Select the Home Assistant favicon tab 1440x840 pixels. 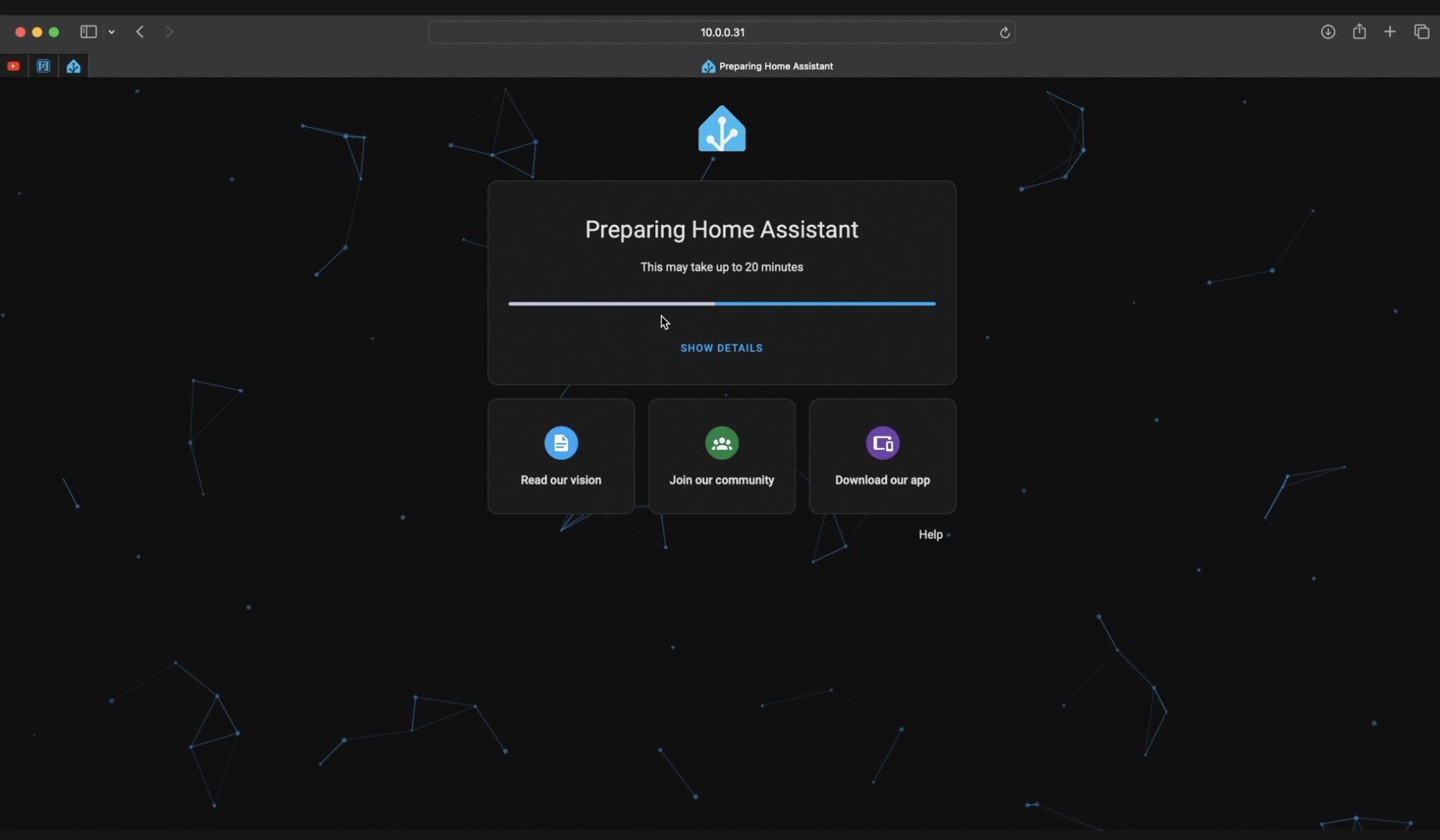[x=72, y=65]
